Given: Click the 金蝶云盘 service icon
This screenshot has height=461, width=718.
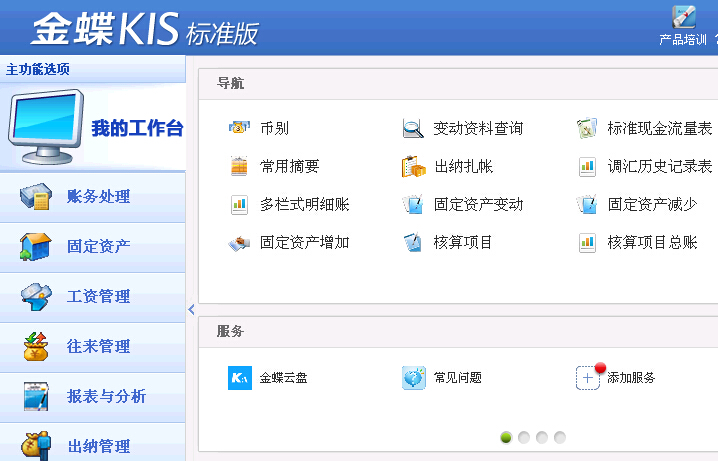Looking at the screenshot, I should 240,378.
